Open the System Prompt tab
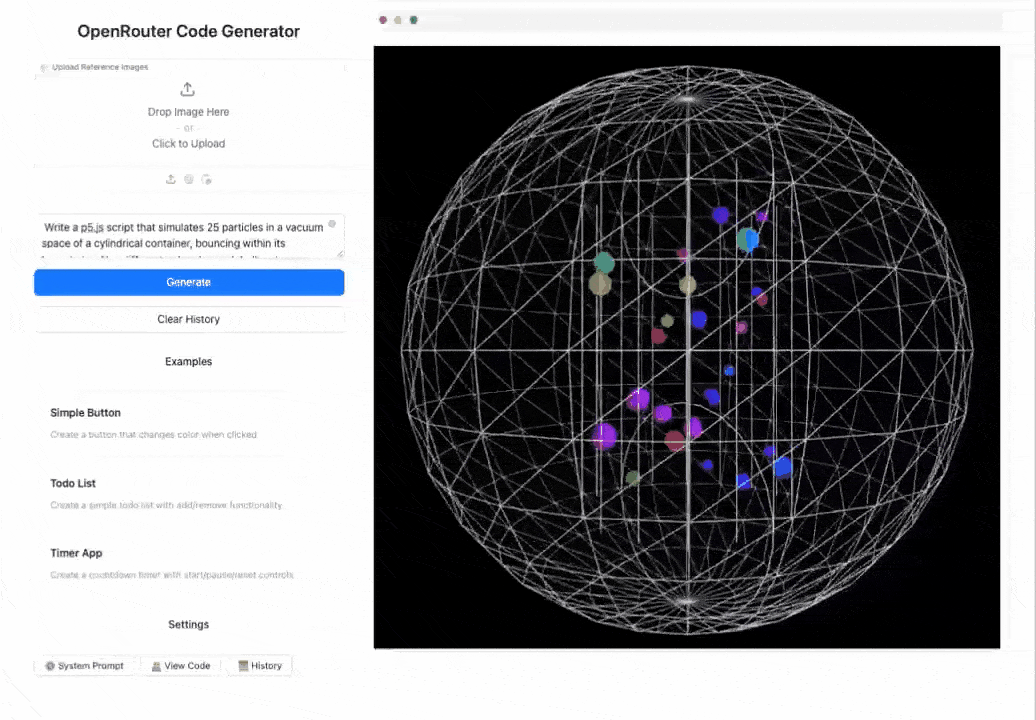 (85, 666)
